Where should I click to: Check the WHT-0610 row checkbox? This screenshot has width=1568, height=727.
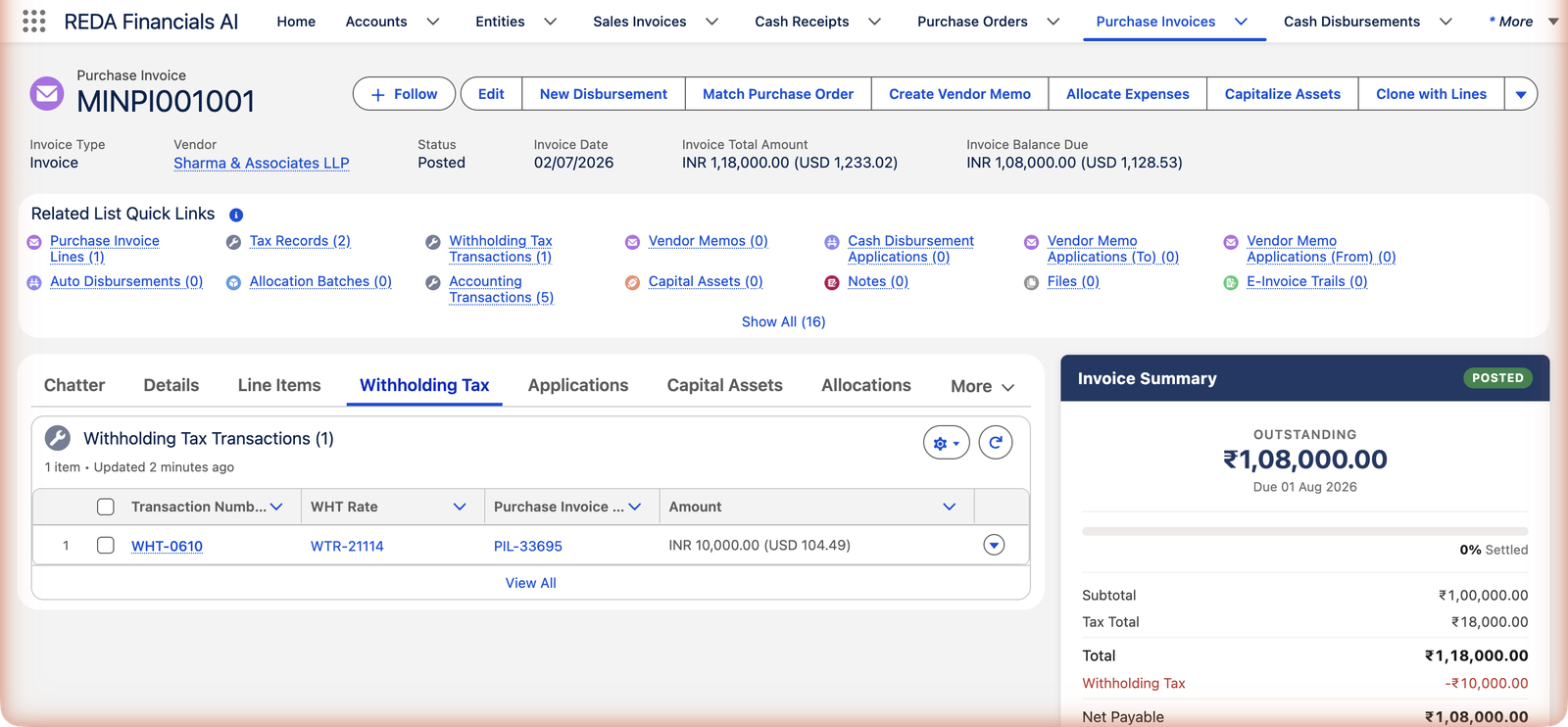(106, 545)
